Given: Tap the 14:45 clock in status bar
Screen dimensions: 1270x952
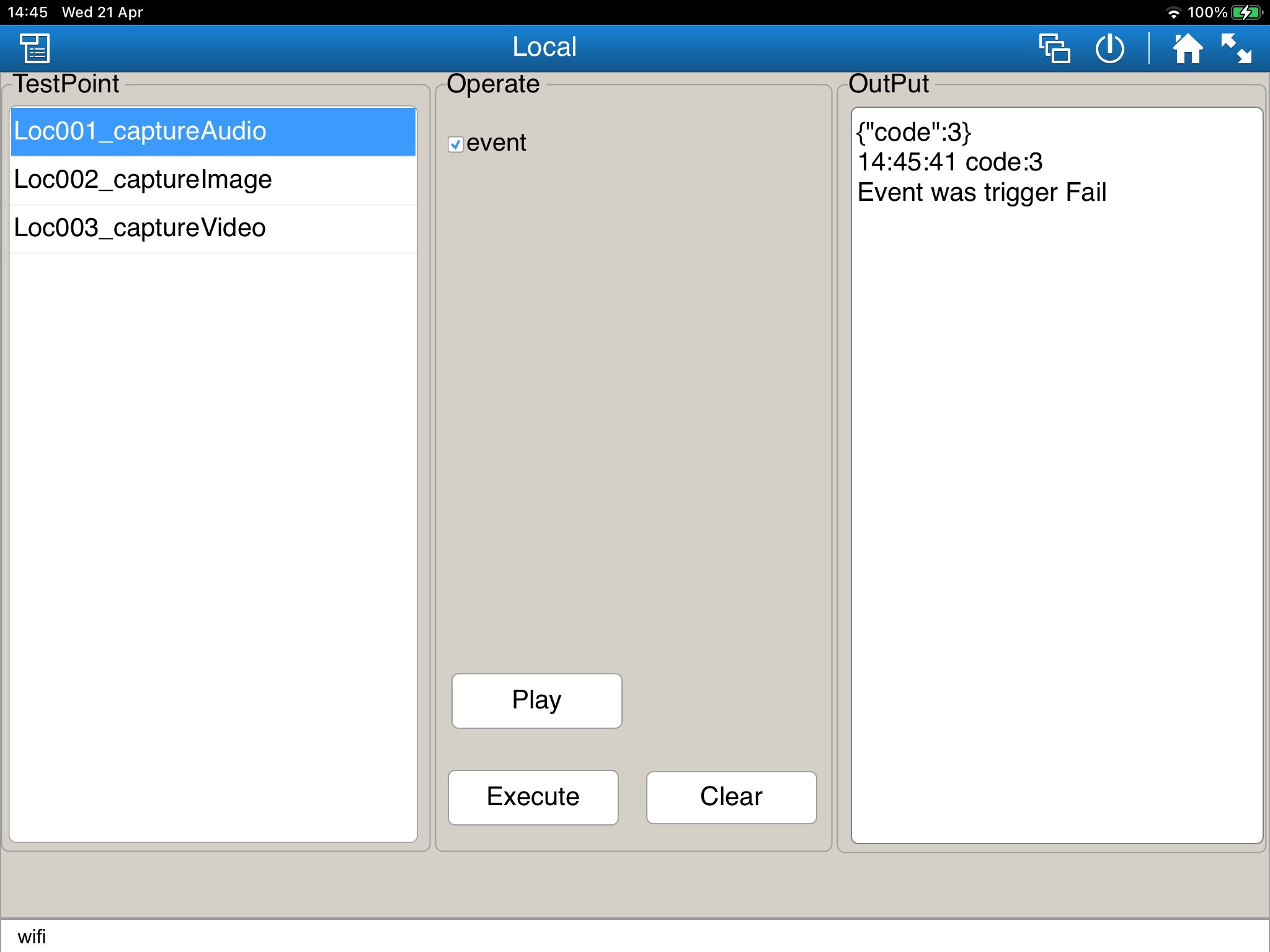Looking at the screenshot, I should 27,12.
